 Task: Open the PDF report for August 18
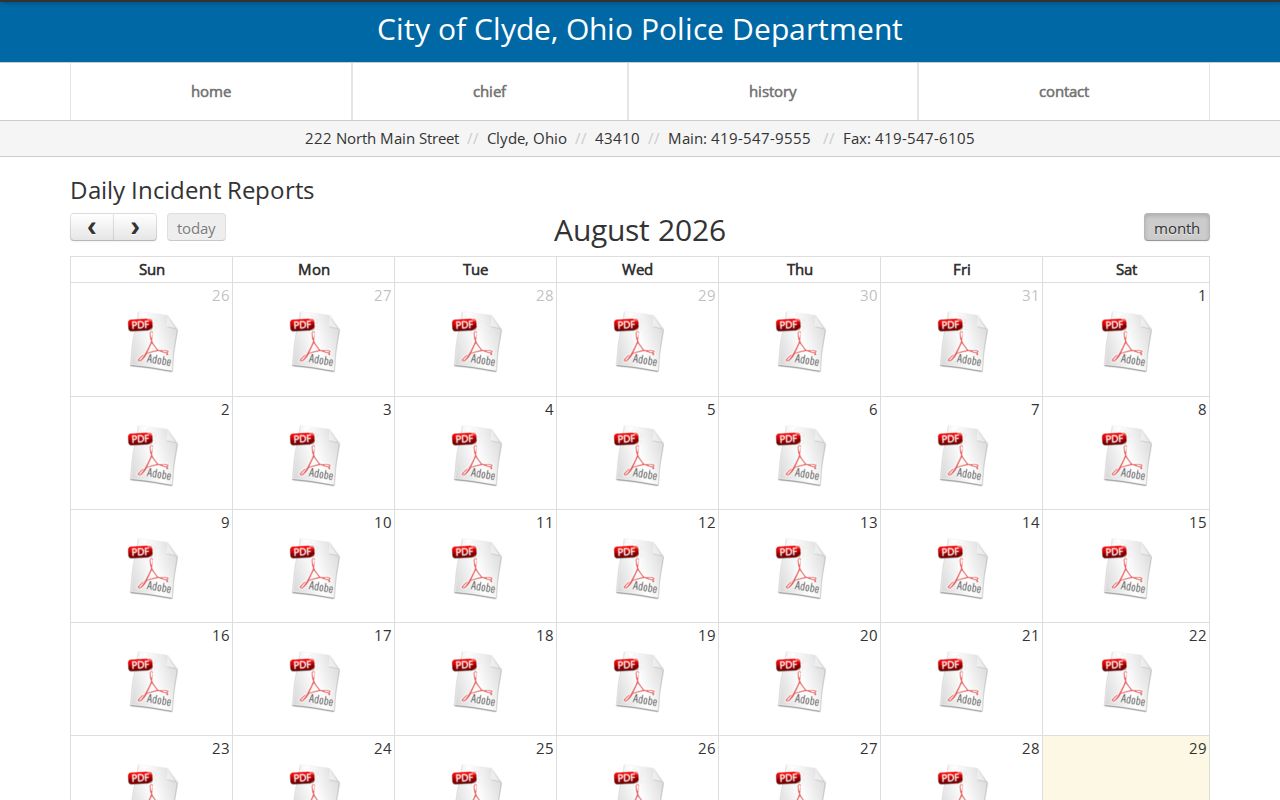pyautogui.click(x=476, y=682)
